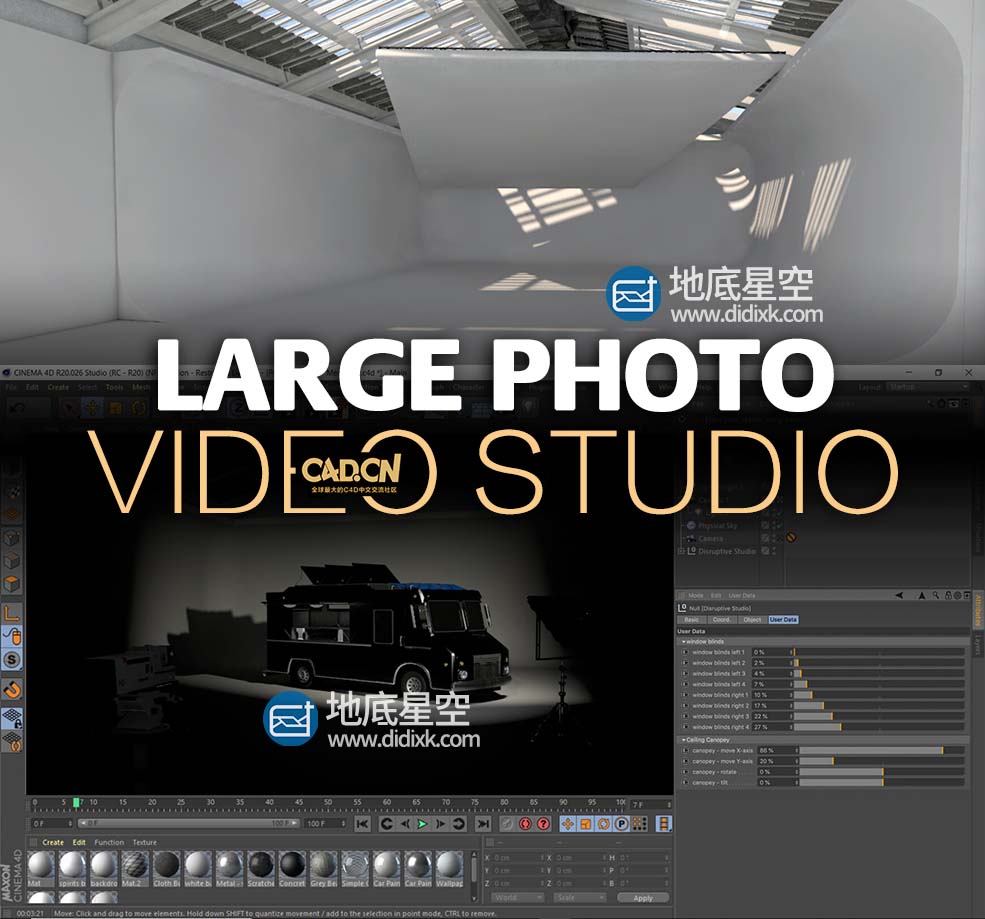Click the timeline end frame 100 F field
Image resolution: width=985 pixels, height=919 pixels.
click(325, 824)
